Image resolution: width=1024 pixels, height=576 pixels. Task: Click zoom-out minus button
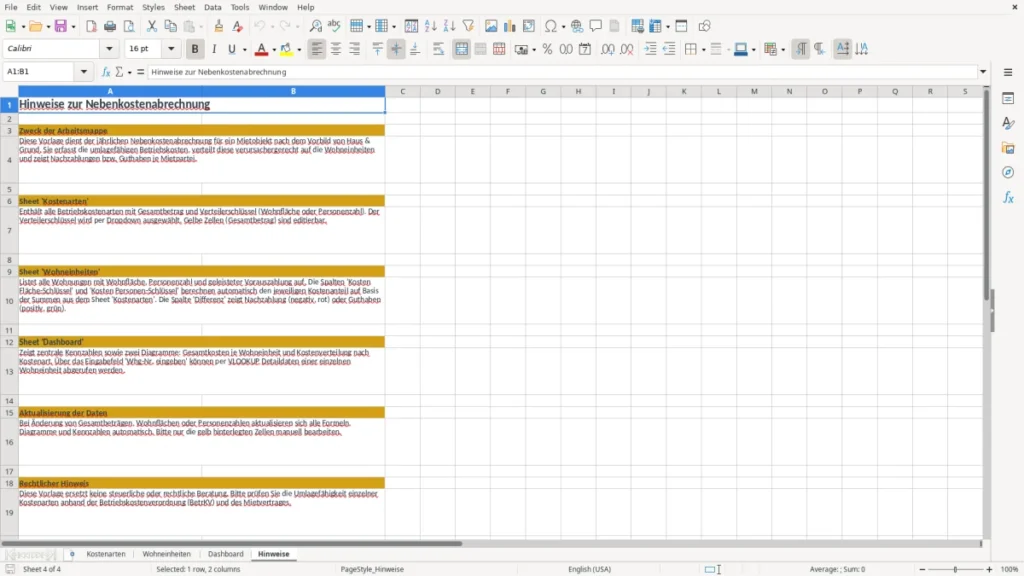pyautogui.click(x=922, y=569)
